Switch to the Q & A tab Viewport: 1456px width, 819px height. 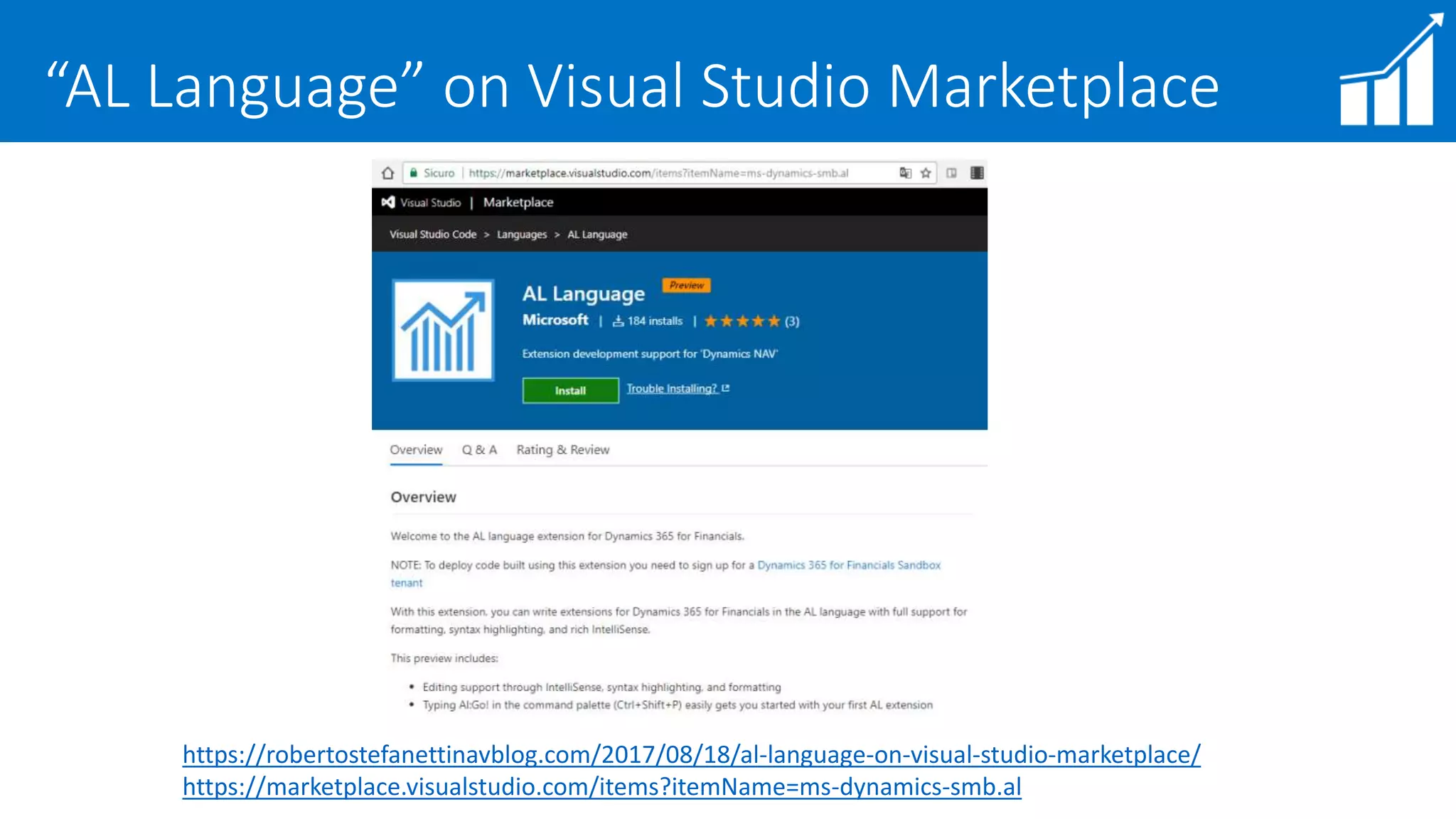click(479, 449)
